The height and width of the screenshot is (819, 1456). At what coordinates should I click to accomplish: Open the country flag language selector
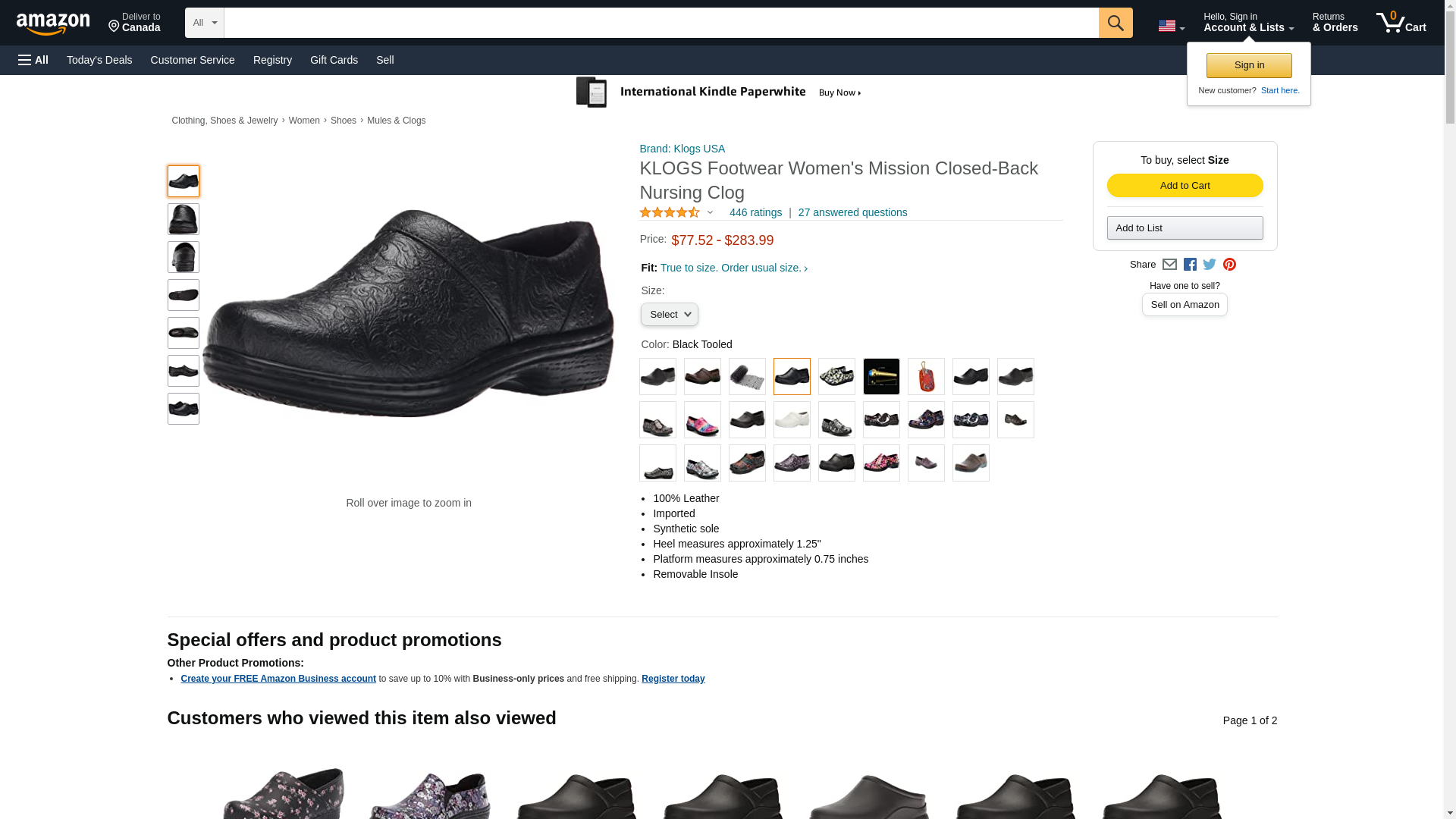click(x=1171, y=27)
